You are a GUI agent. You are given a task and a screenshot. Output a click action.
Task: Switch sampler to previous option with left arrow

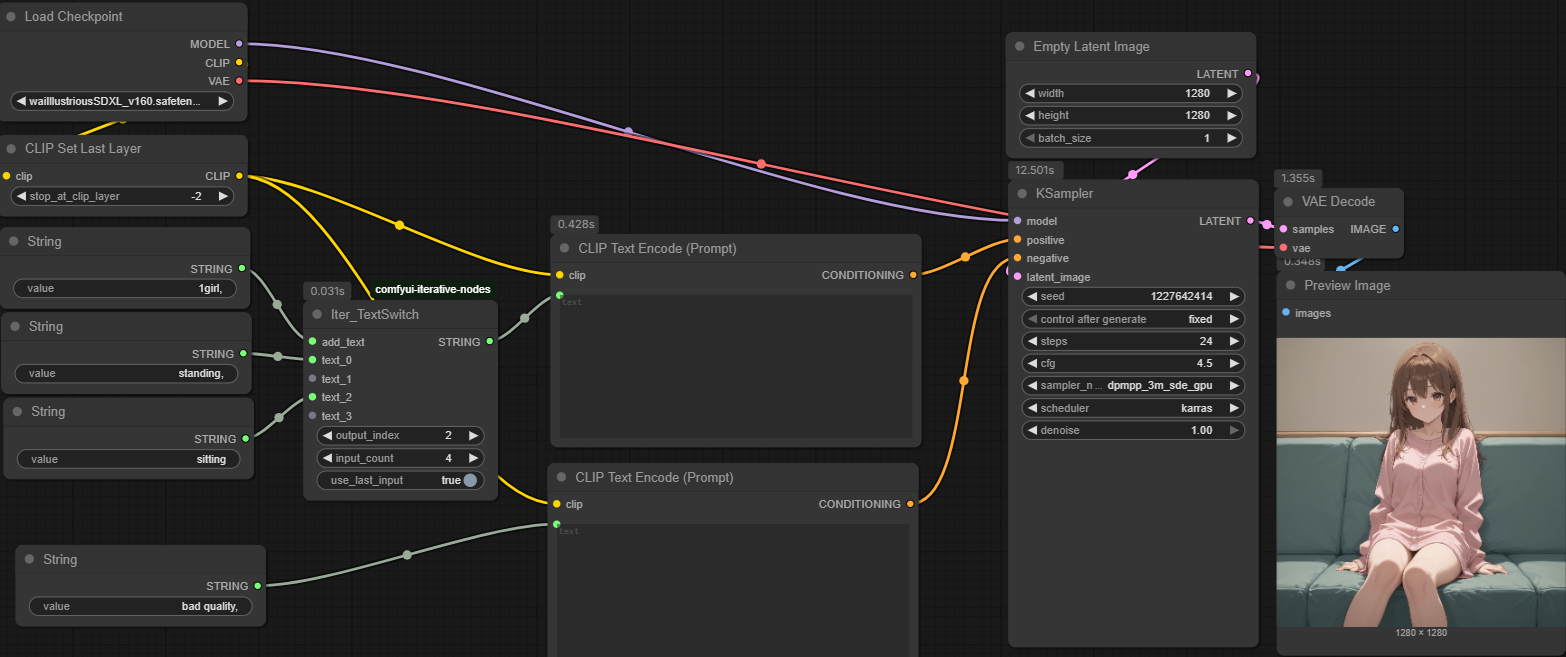click(1030, 385)
